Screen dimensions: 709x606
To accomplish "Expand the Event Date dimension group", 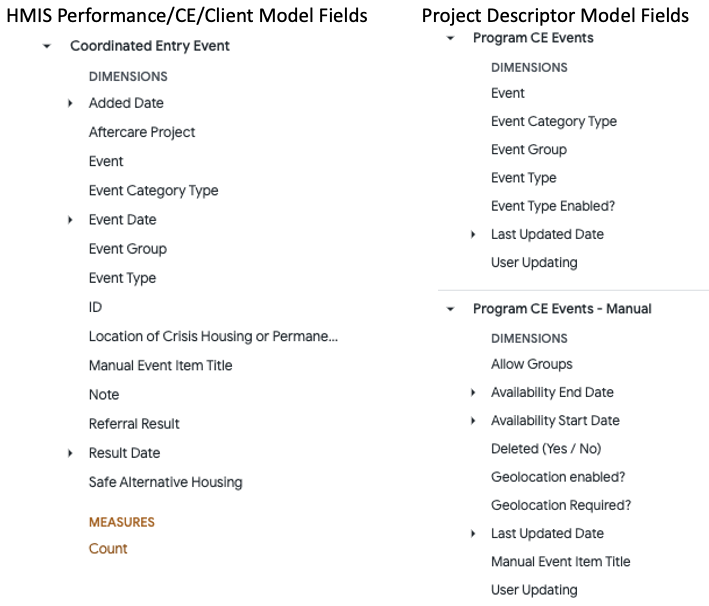I will tap(70, 220).
